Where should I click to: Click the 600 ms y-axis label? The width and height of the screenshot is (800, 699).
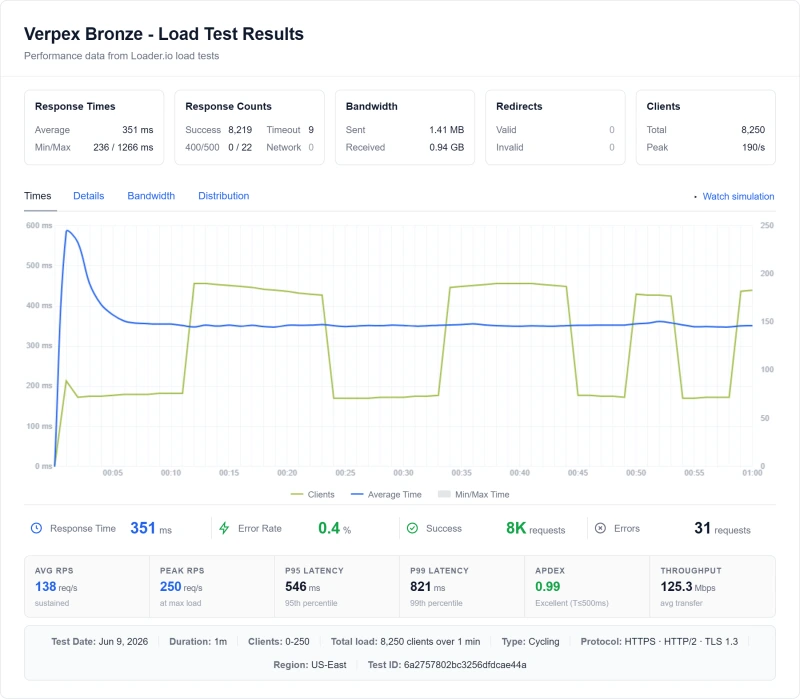point(39,225)
